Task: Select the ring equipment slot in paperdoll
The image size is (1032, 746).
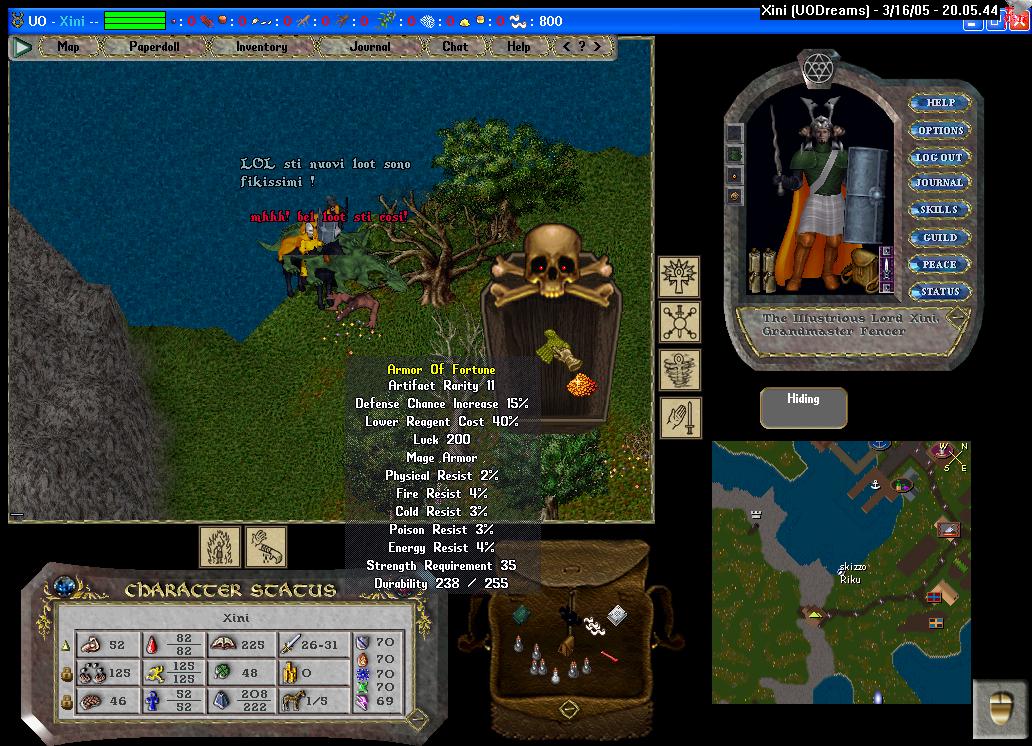Action: click(x=735, y=176)
